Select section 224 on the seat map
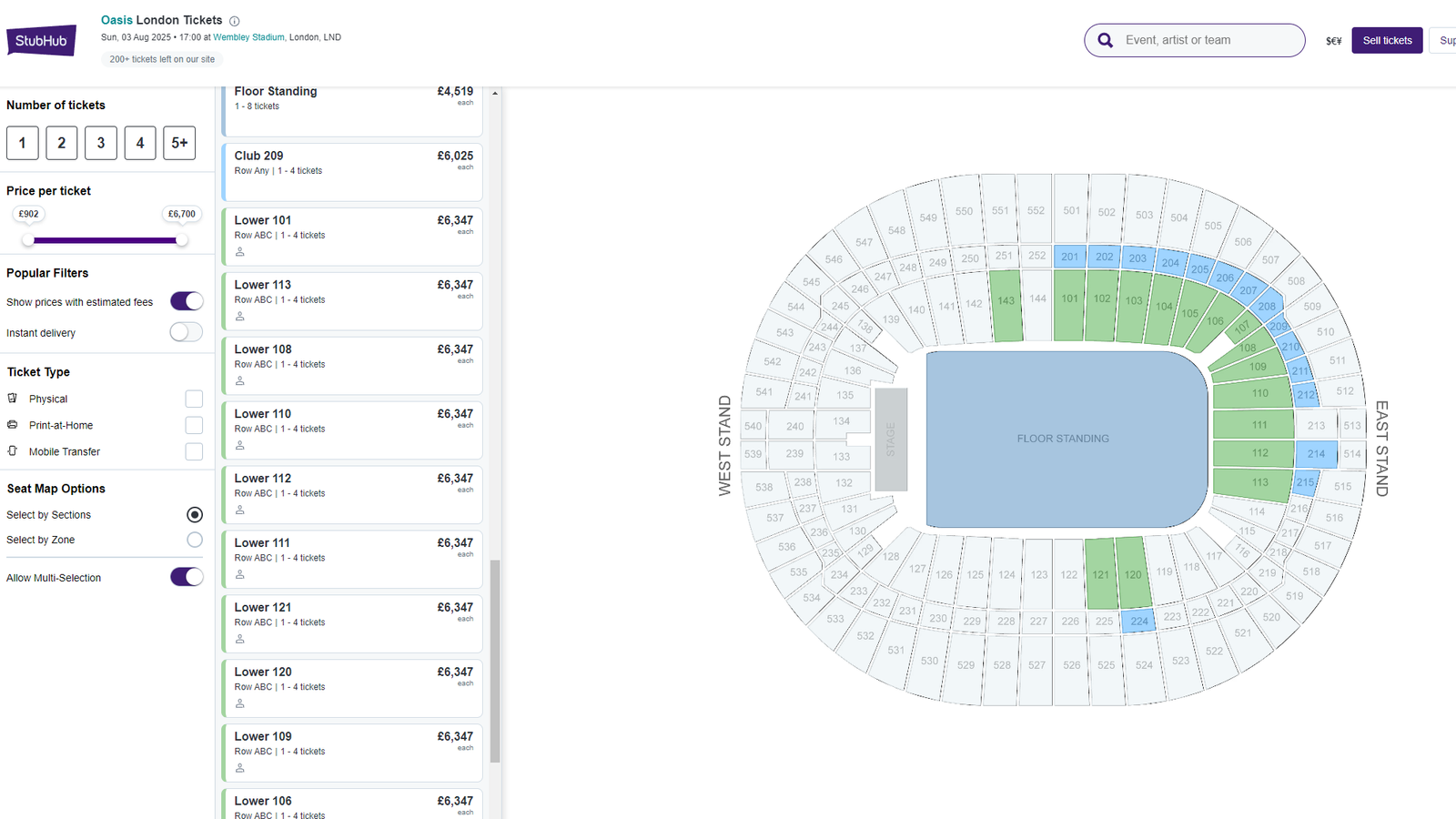 click(1138, 622)
